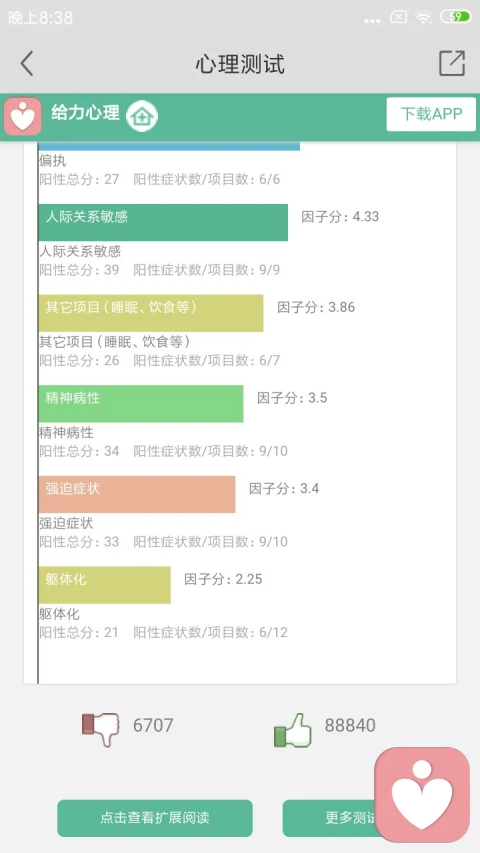The width and height of the screenshot is (480, 853).
Task: Open the green home icon
Action: point(142,116)
